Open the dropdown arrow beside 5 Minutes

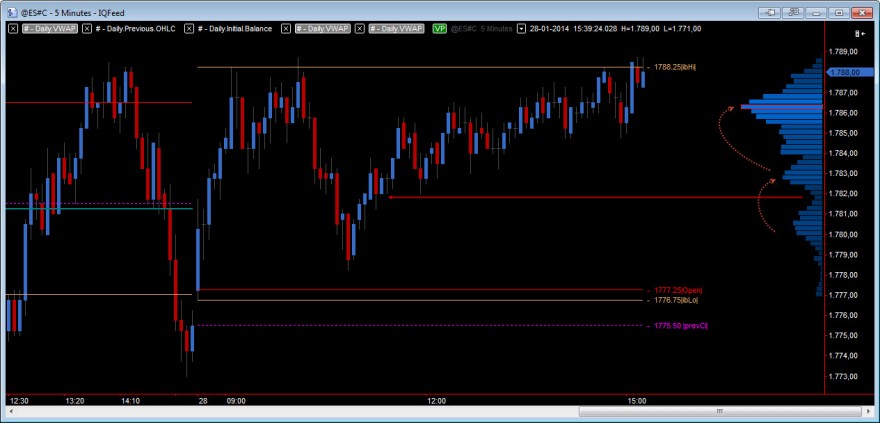pyautogui.click(x=521, y=29)
